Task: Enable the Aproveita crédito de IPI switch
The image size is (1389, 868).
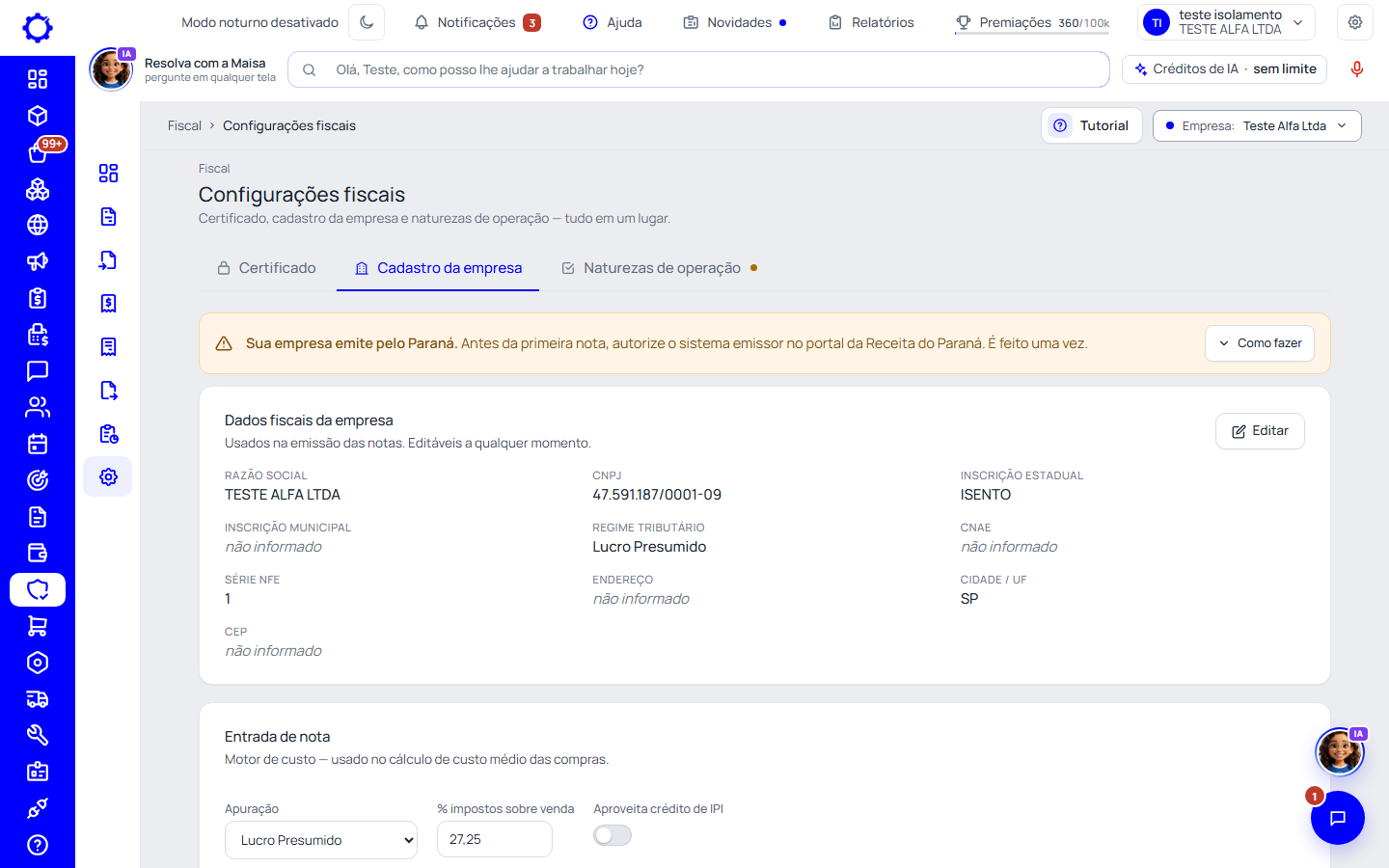Action: [x=613, y=835]
